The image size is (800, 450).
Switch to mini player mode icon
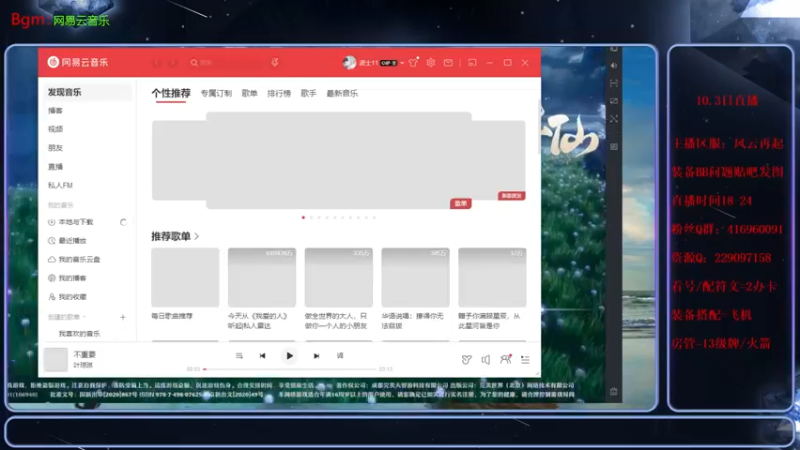tap(472, 62)
